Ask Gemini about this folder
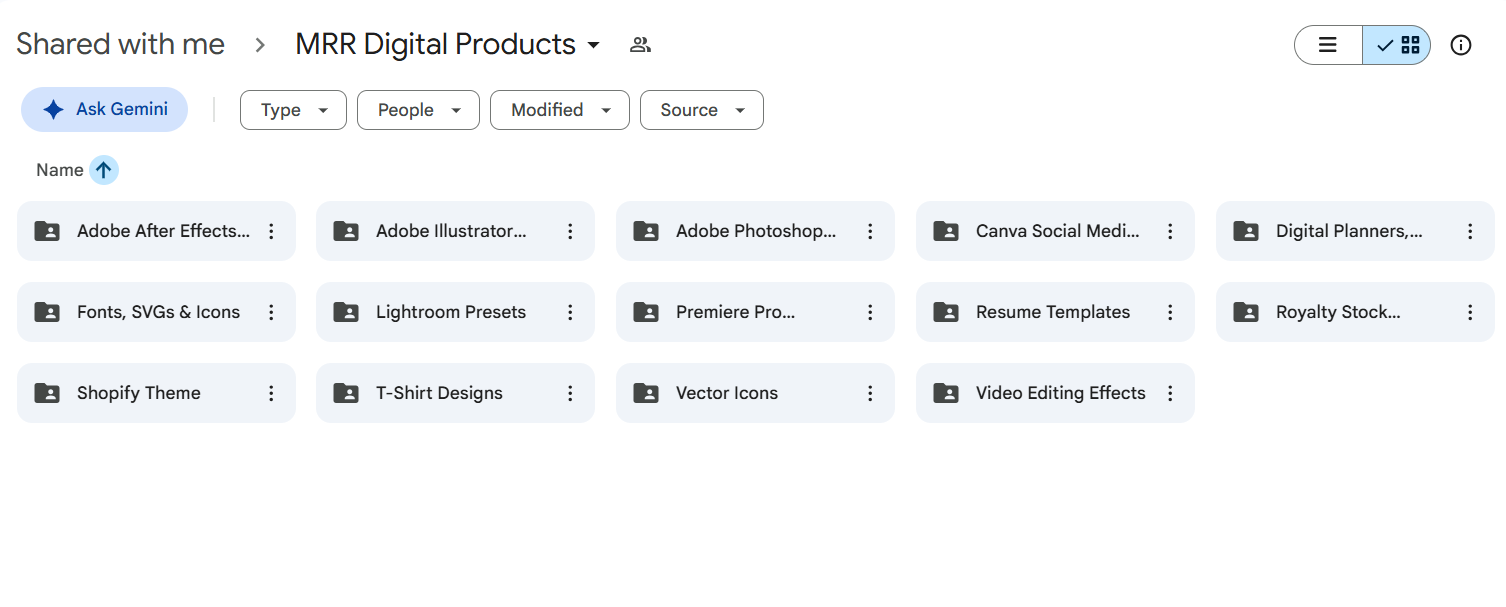The height and width of the screenshot is (607, 1506). pyautogui.click(x=104, y=109)
